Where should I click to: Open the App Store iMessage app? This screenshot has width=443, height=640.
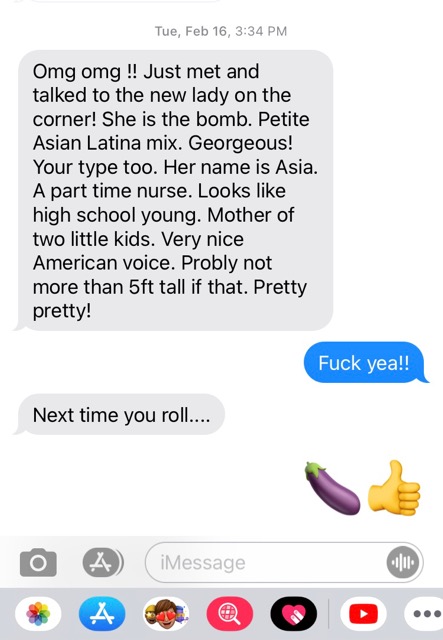(102, 613)
